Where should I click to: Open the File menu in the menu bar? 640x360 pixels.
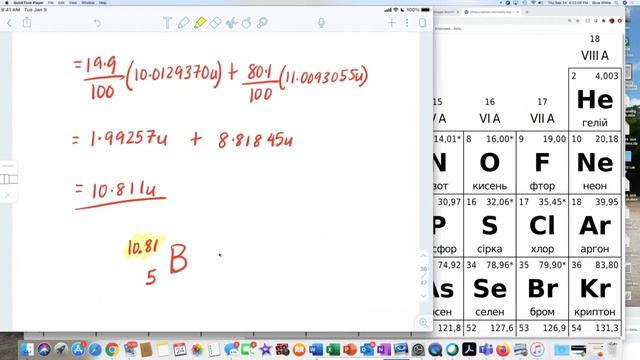51,2
